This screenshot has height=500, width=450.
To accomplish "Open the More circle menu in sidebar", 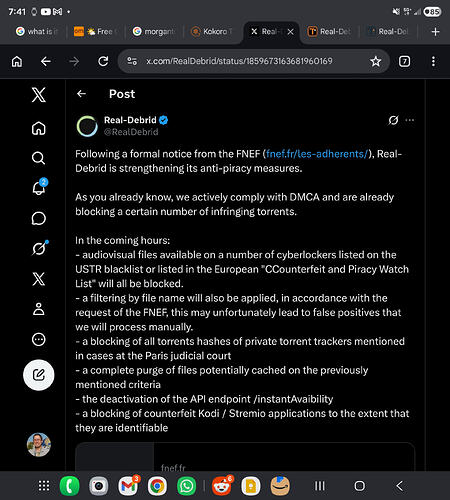I will pos(39,339).
